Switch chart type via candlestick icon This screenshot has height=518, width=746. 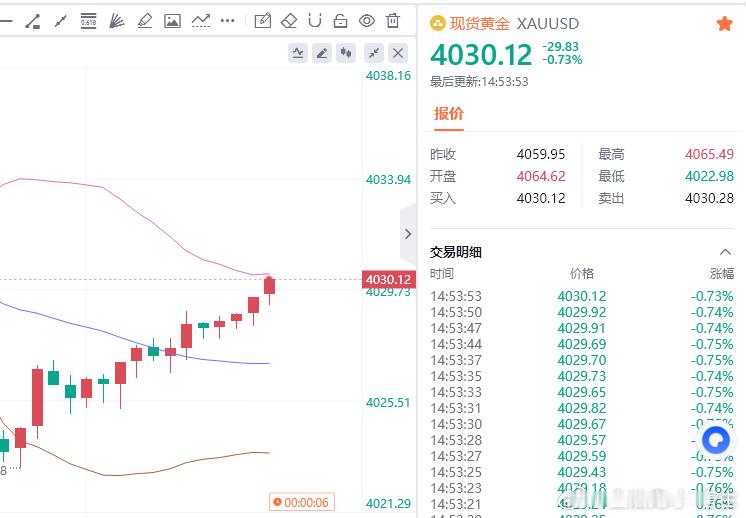tap(346, 53)
